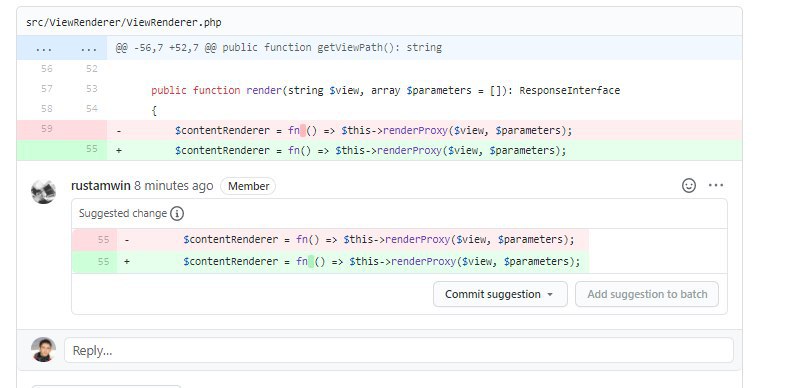The height and width of the screenshot is (388, 795).
Task: Show suggested change info icon
Action: (176, 214)
